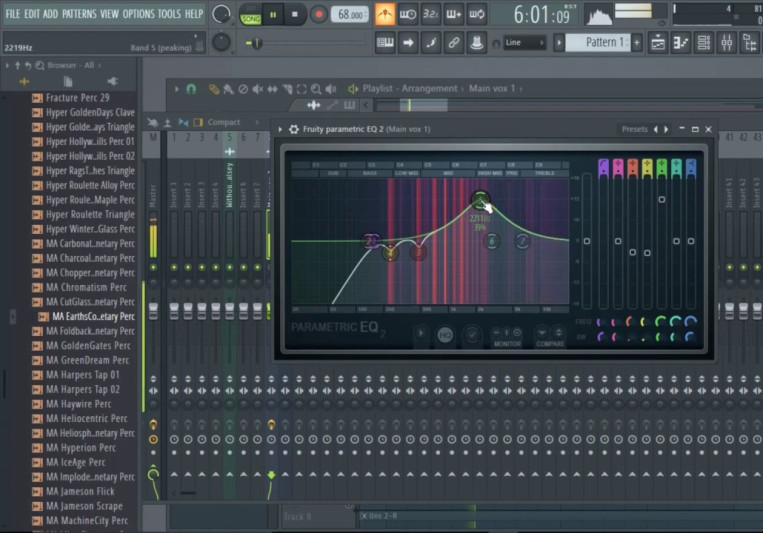Open the ADD menu

pyautogui.click(x=50, y=14)
